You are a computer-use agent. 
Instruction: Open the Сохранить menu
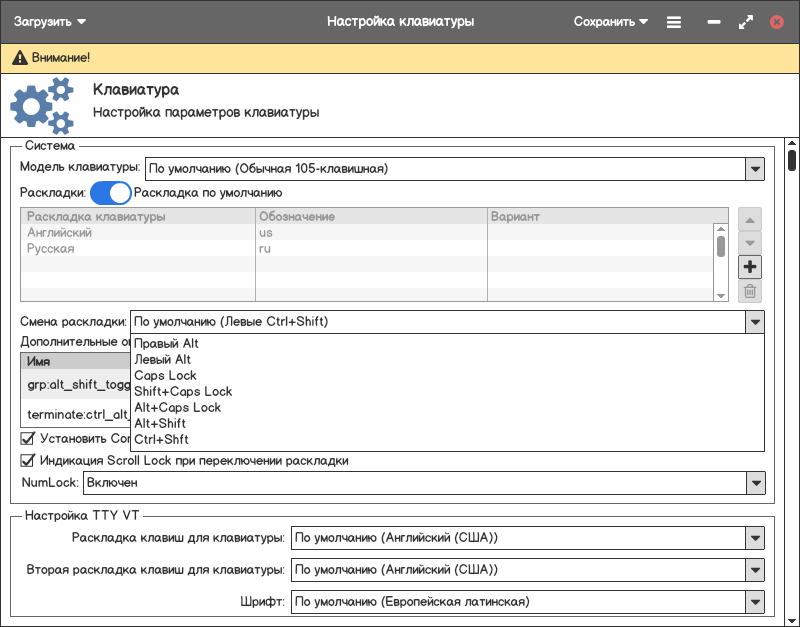[x=610, y=21]
